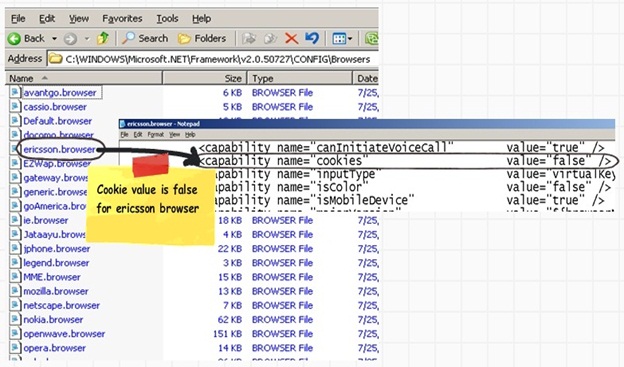Click the file icon beside MME.browser

click(x=15, y=277)
